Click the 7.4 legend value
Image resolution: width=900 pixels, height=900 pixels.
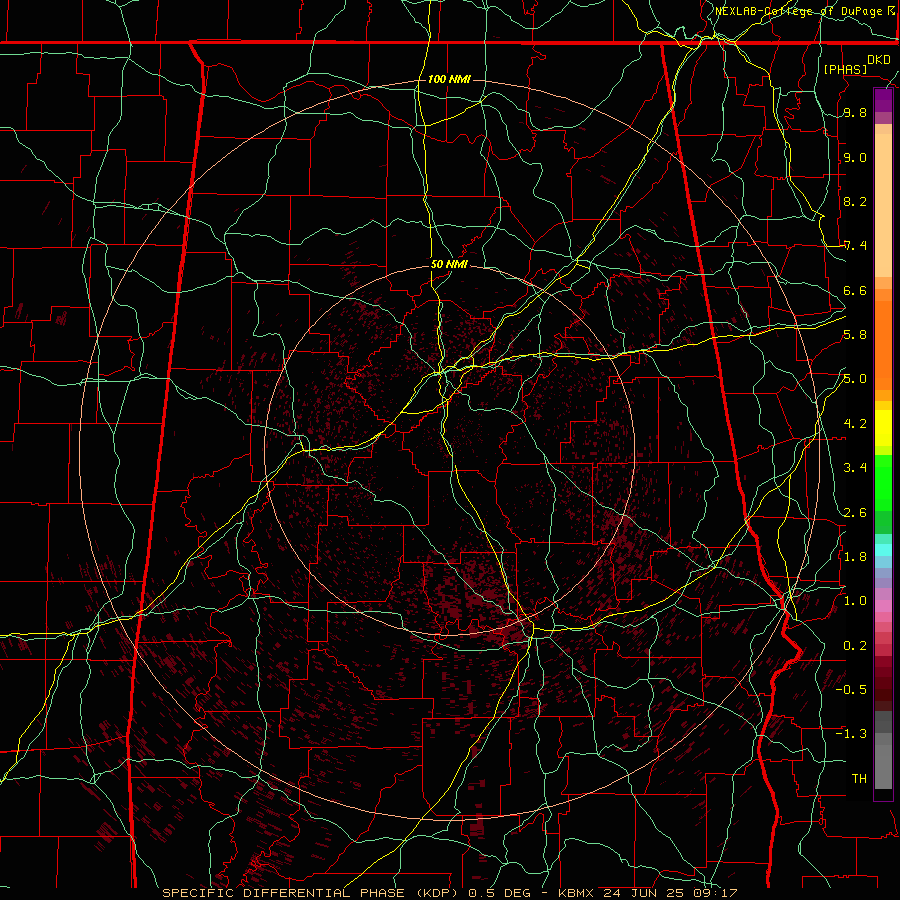(855, 246)
